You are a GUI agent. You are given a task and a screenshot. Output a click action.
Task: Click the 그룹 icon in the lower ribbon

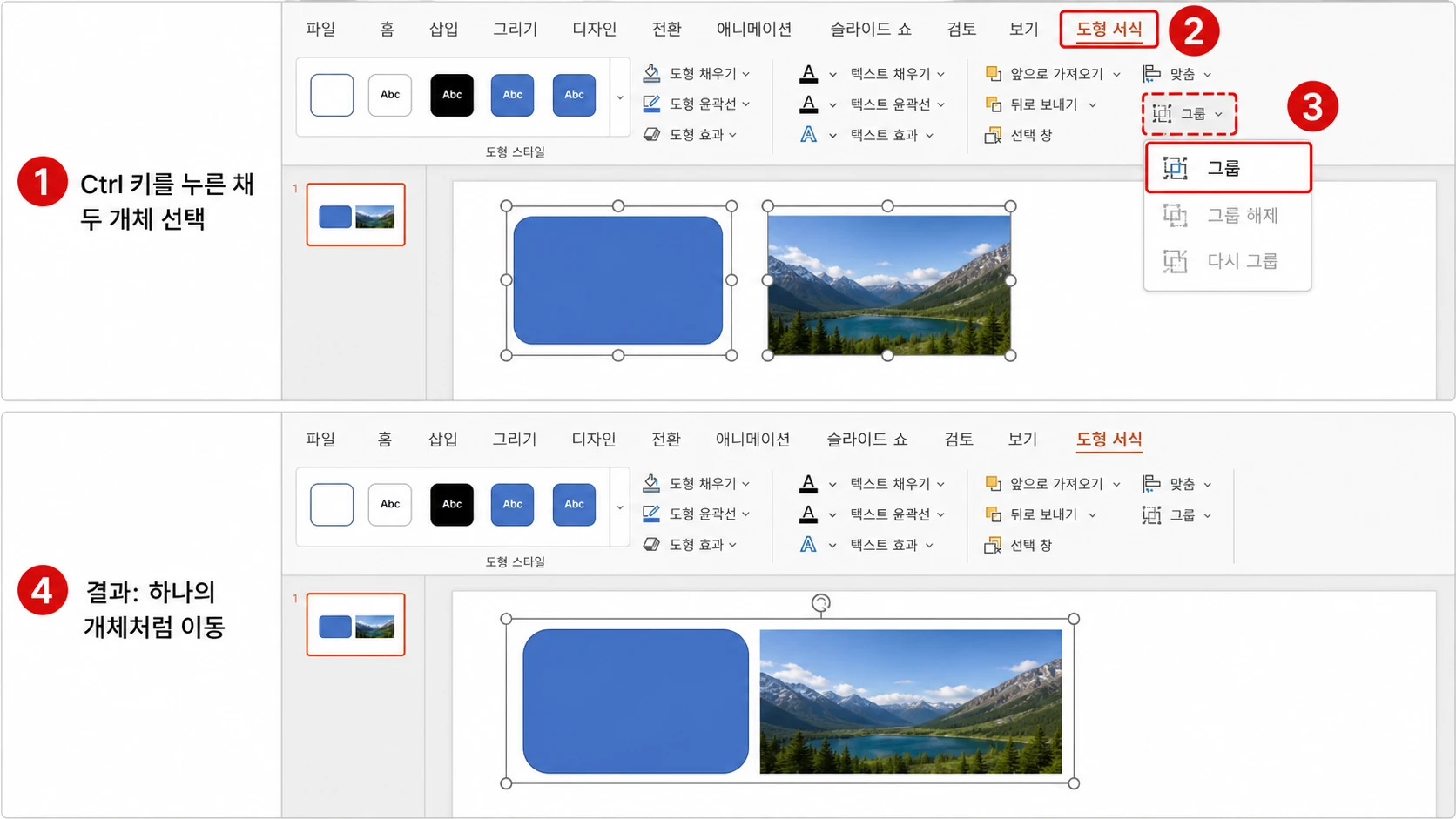(x=1152, y=515)
